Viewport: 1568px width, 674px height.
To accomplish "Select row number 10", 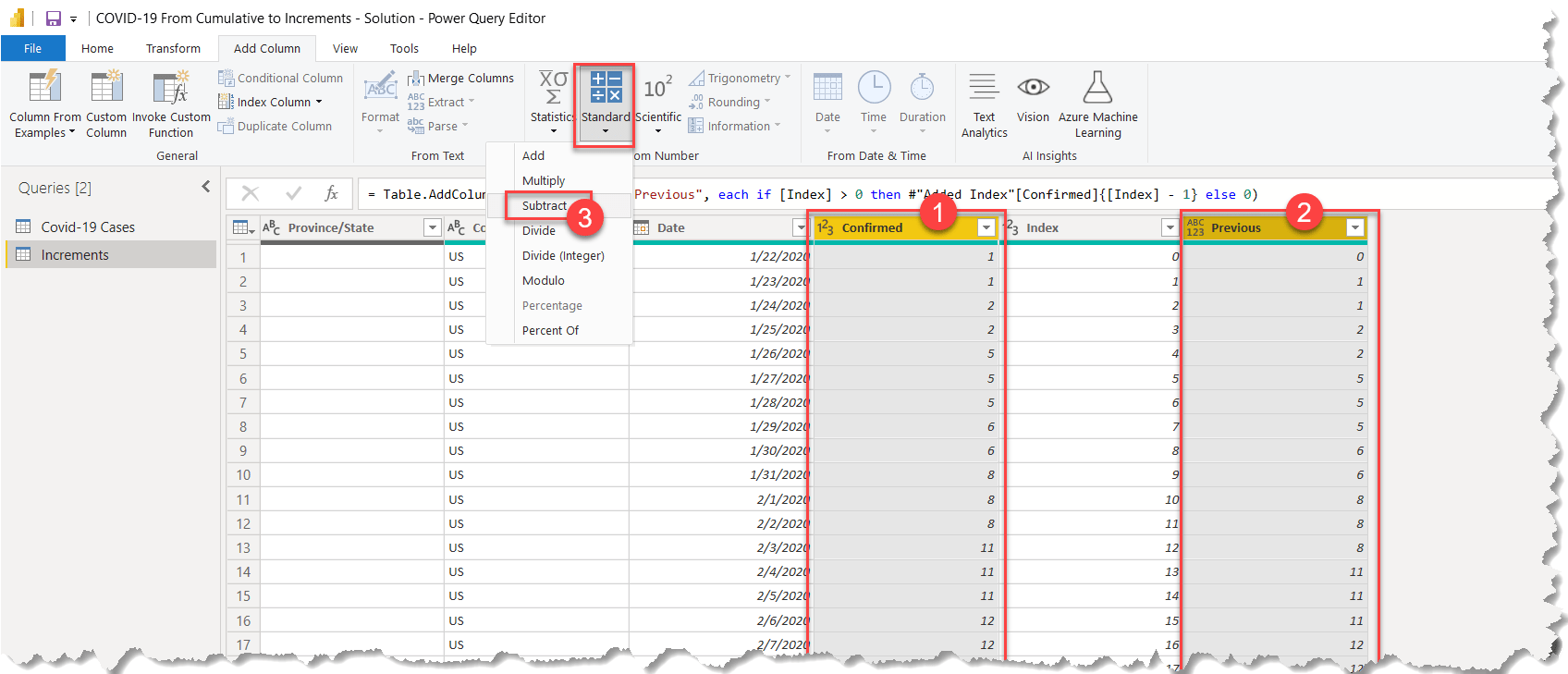I will 243,475.
